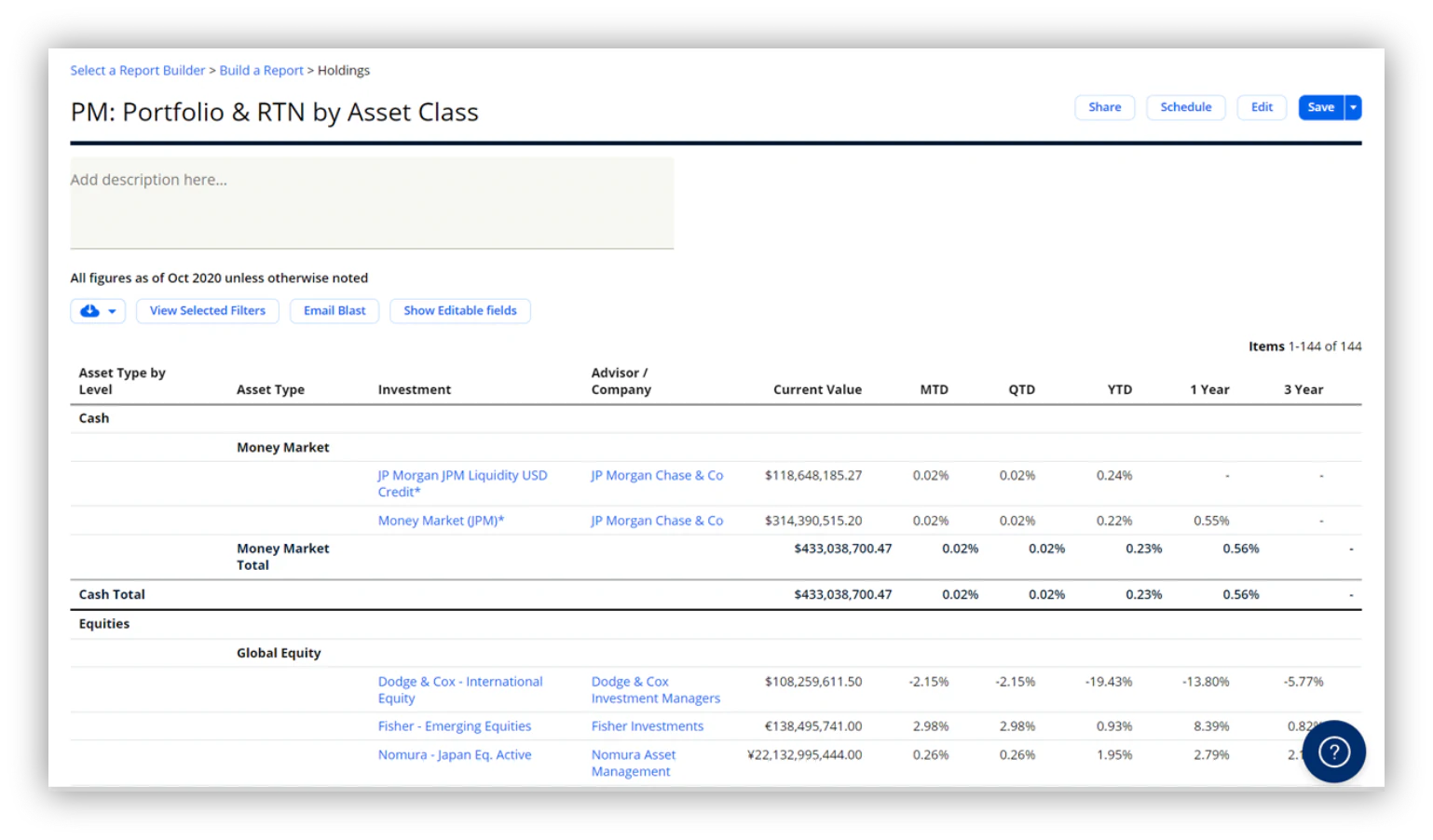Click the 1 Year column header
This screenshot has width=1433, height=840.
pyautogui.click(x=1209, y=390)
